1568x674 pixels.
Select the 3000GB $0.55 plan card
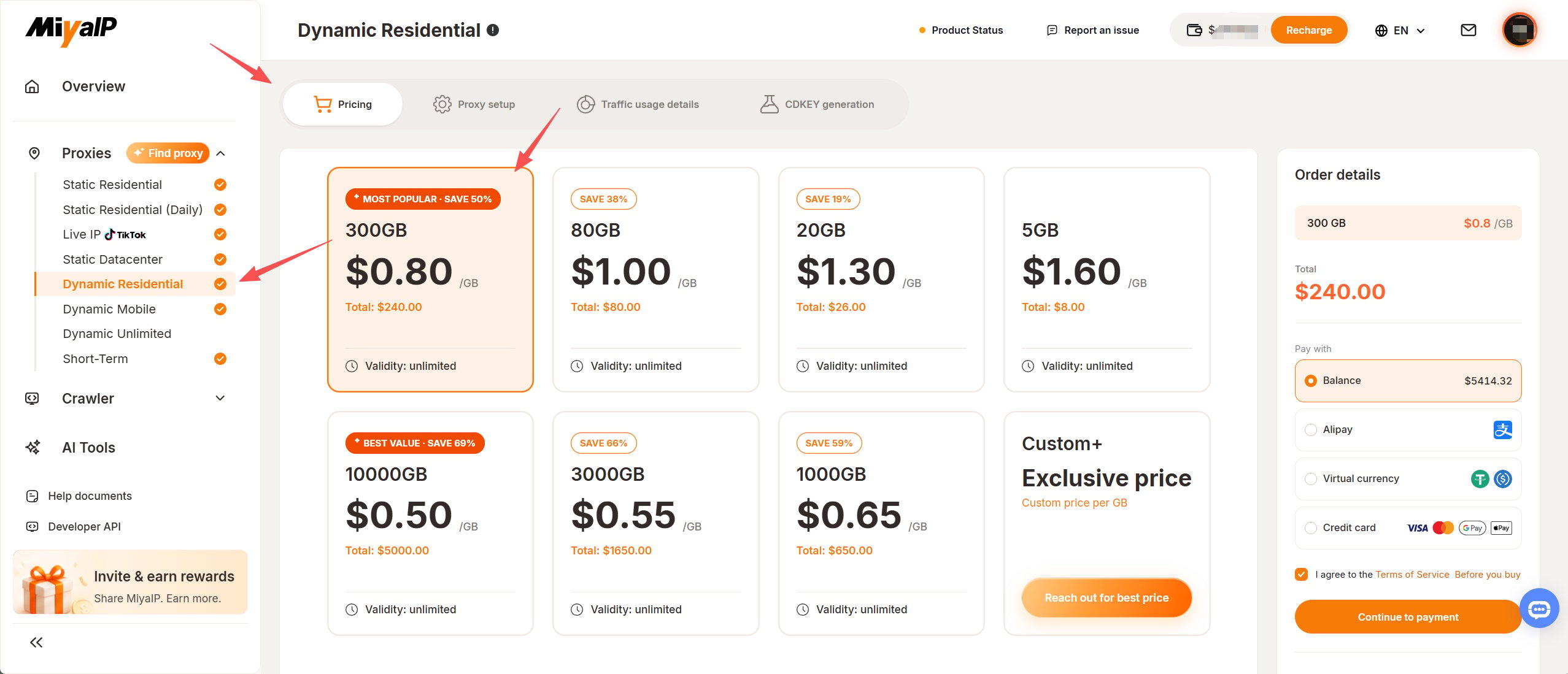coord(655,523)
